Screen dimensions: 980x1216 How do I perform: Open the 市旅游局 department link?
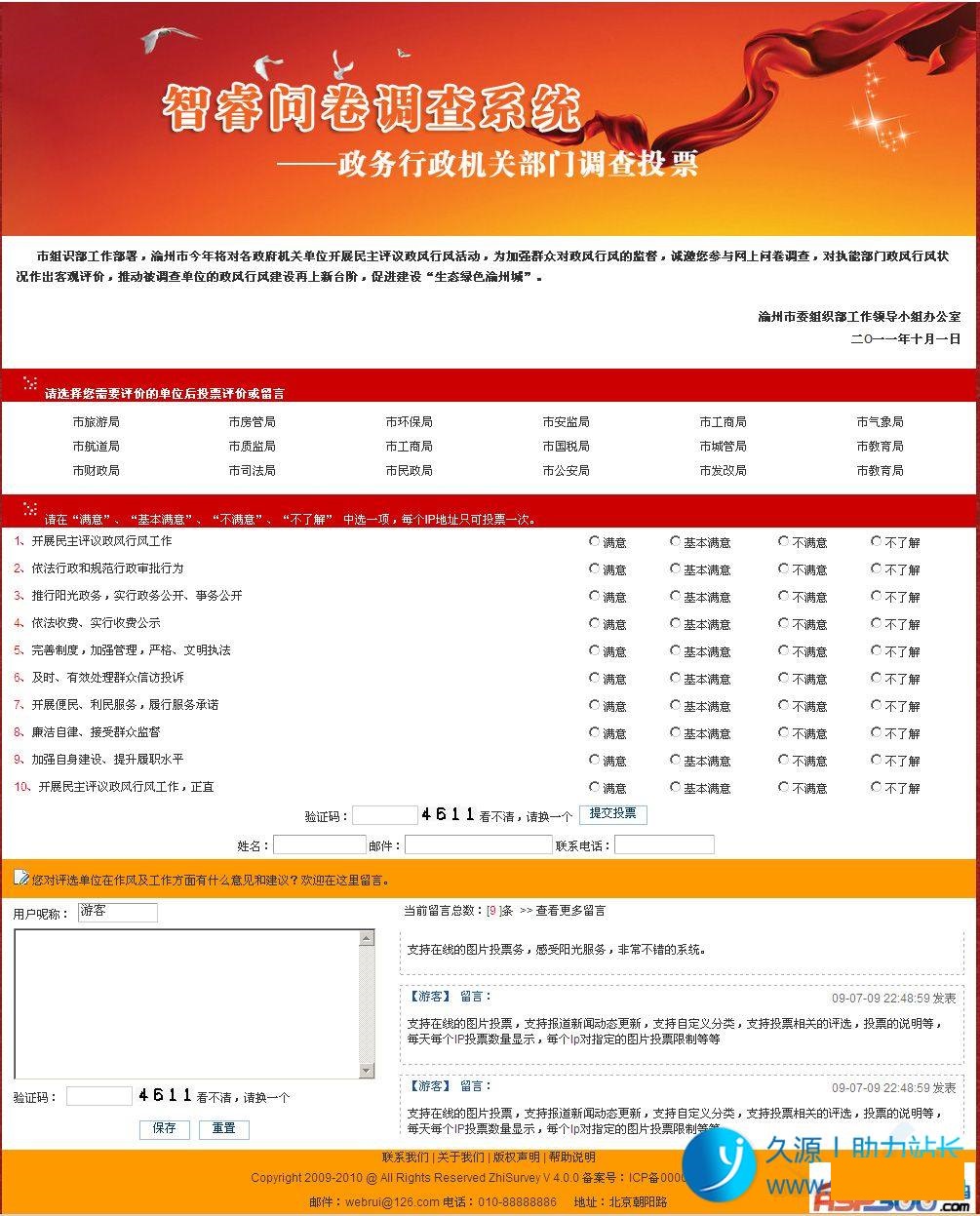(96, 422)
